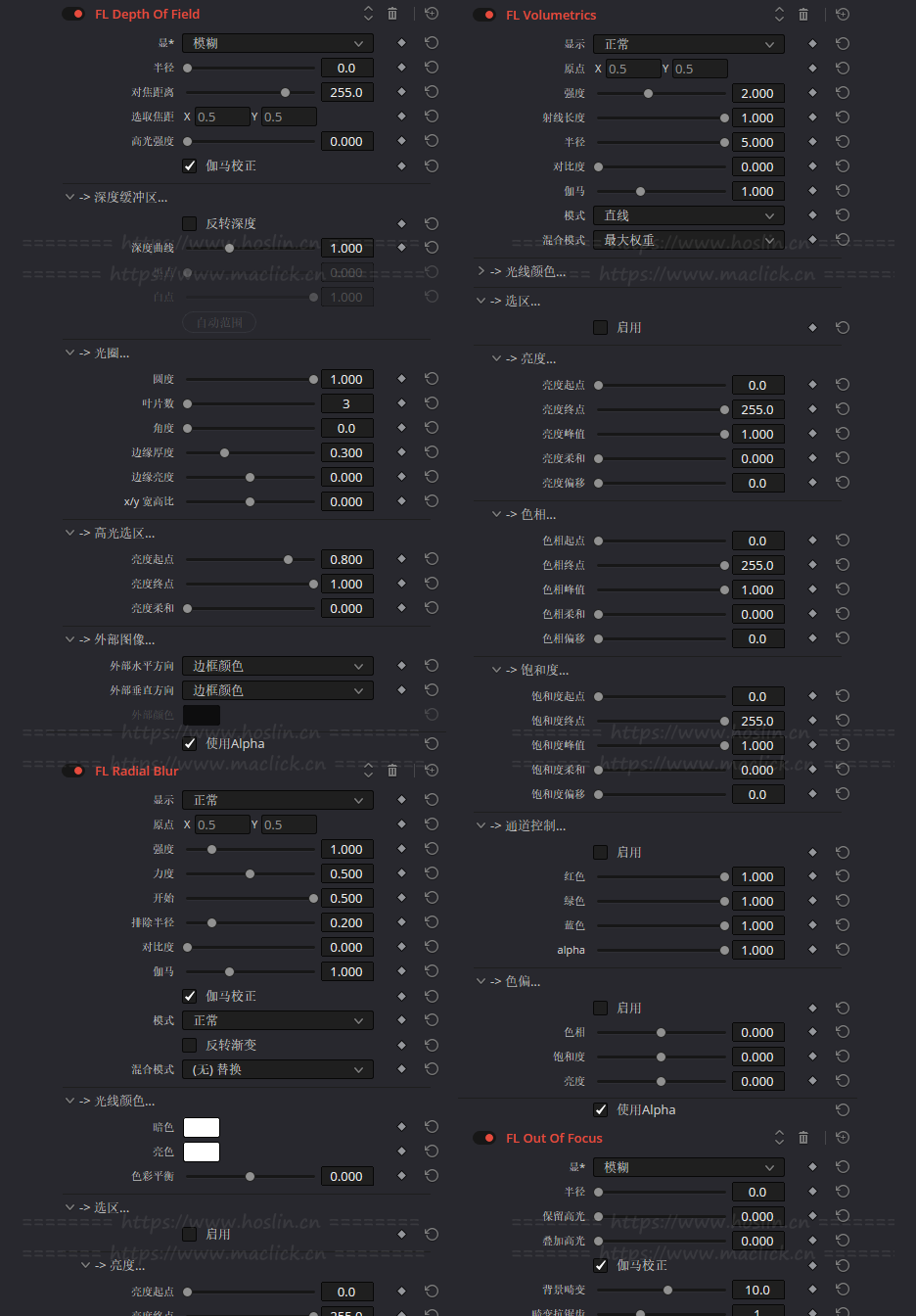The width and height of the screenshot is (916, 1316).
Task: Reset the 叶片数 value
Action: tap(432, 403)
